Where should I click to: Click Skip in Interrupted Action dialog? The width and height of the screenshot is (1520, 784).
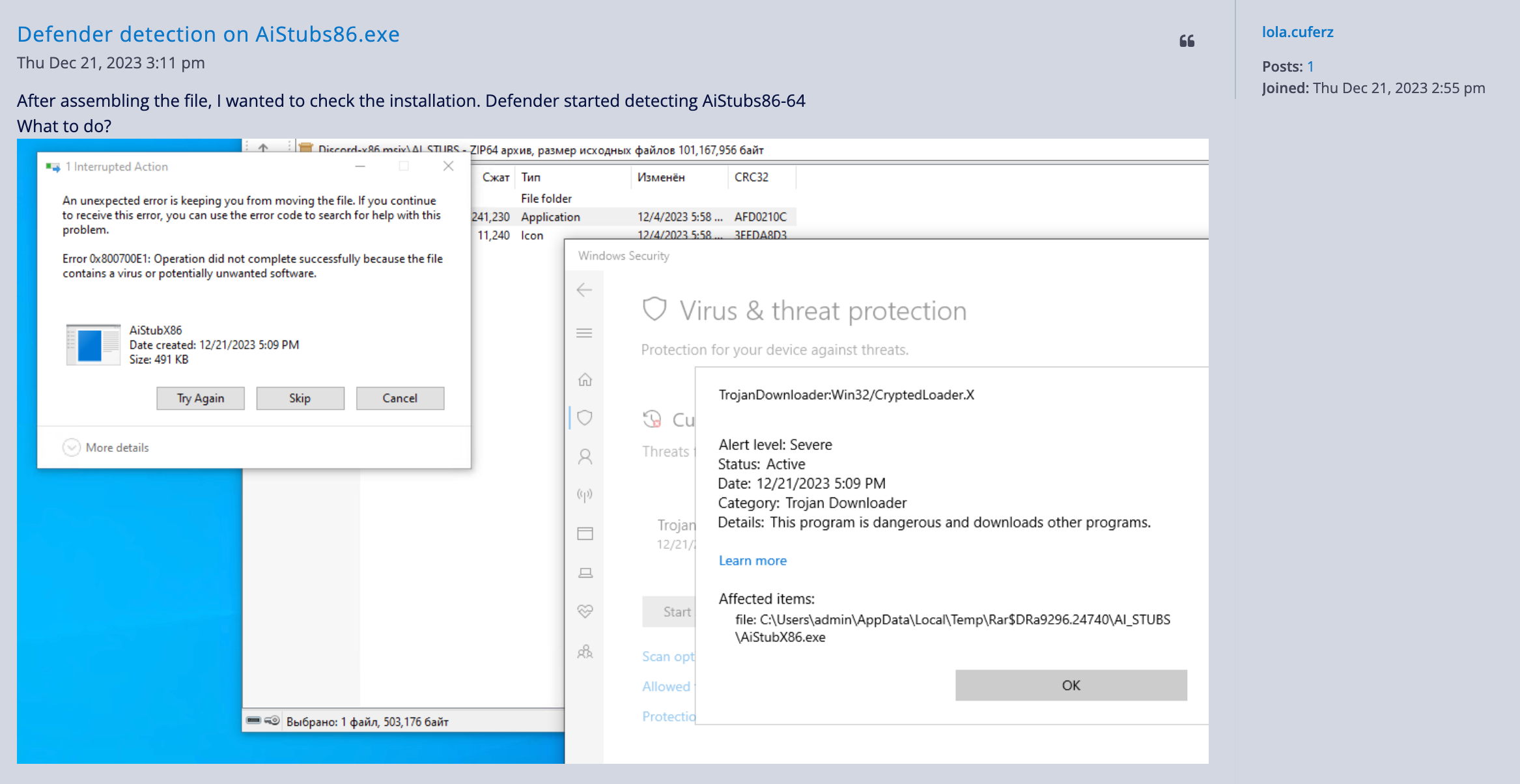click(x=300, y=399)
